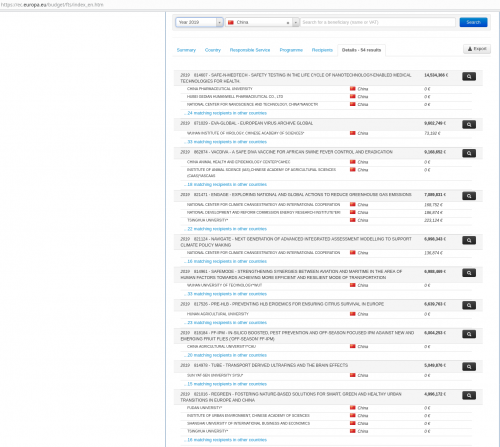Select the FF-IPM fruit flies project row
The height and width of the screenshot is (447, 500).
328,336
